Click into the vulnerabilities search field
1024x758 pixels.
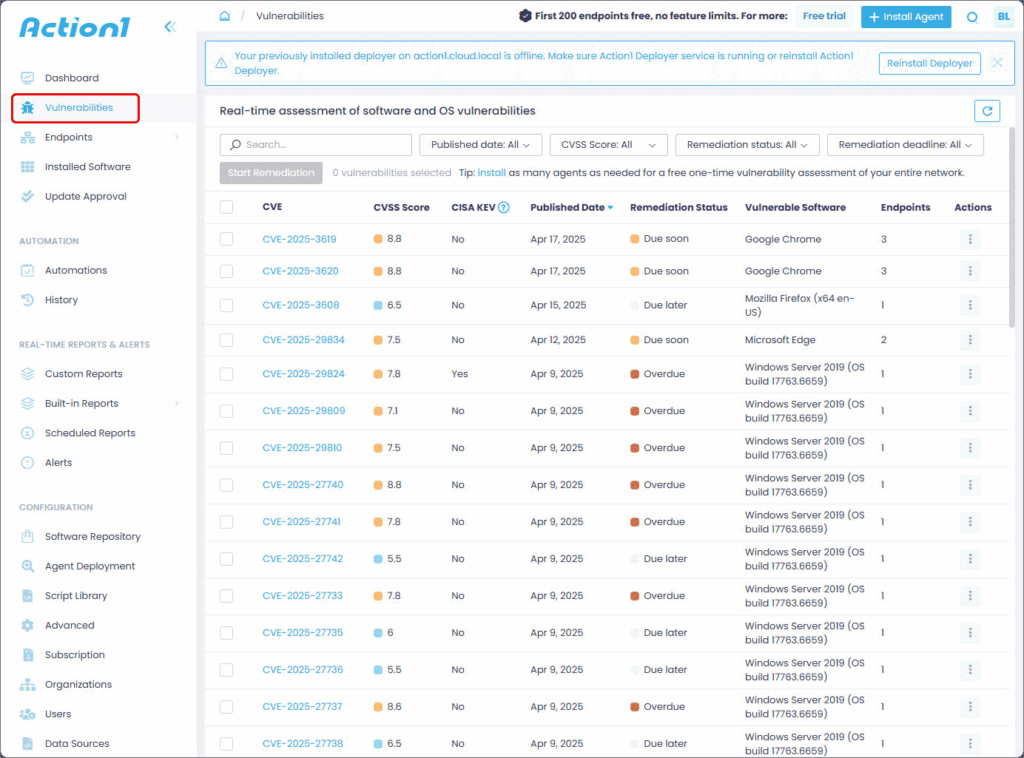coord(315,144)
